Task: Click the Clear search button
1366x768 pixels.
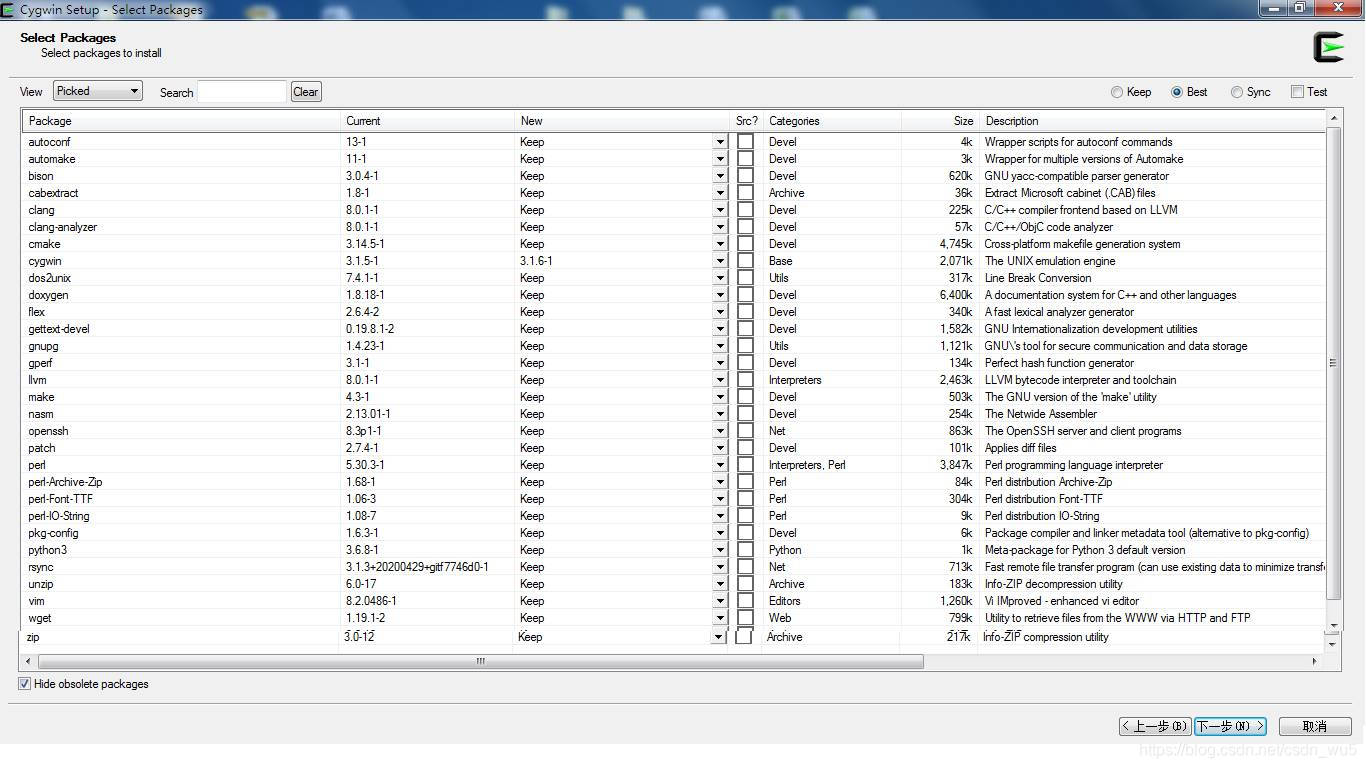Action: [306, 92]
